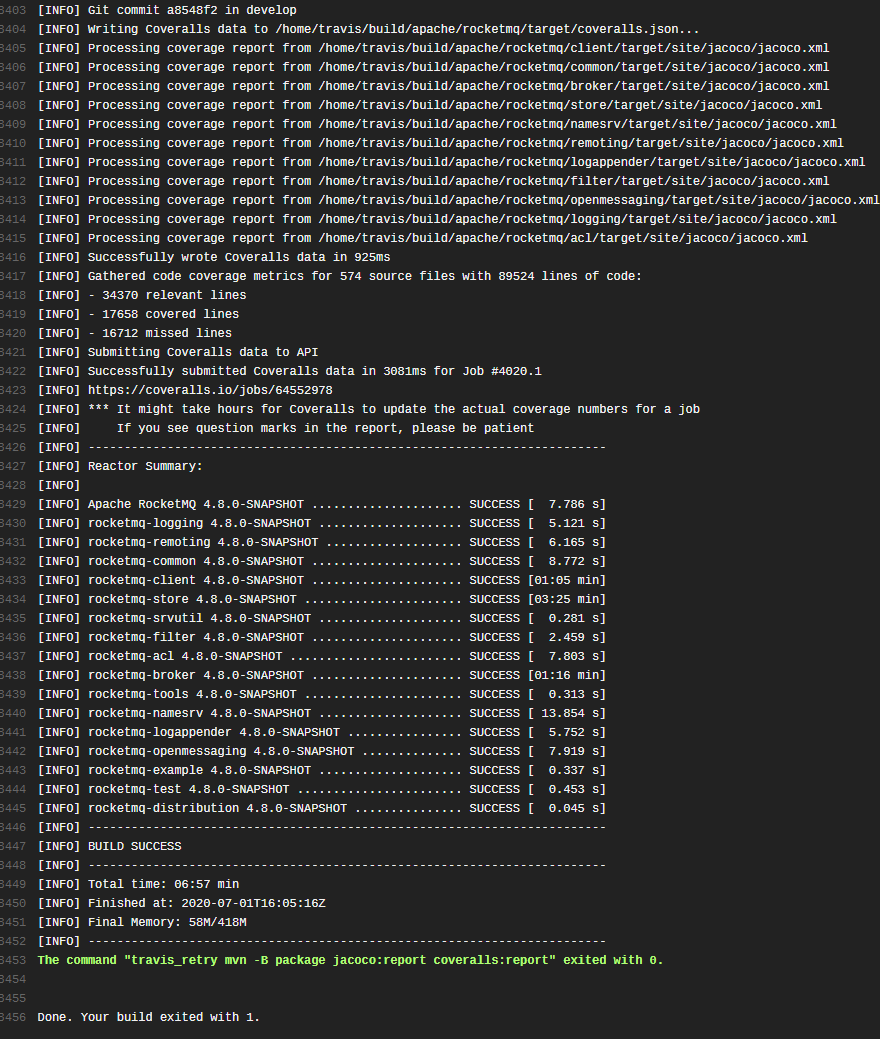Select the rocketmq-test SUCCESS row
This screenshot has width=880, height=1039.
(x=321, y=789)
